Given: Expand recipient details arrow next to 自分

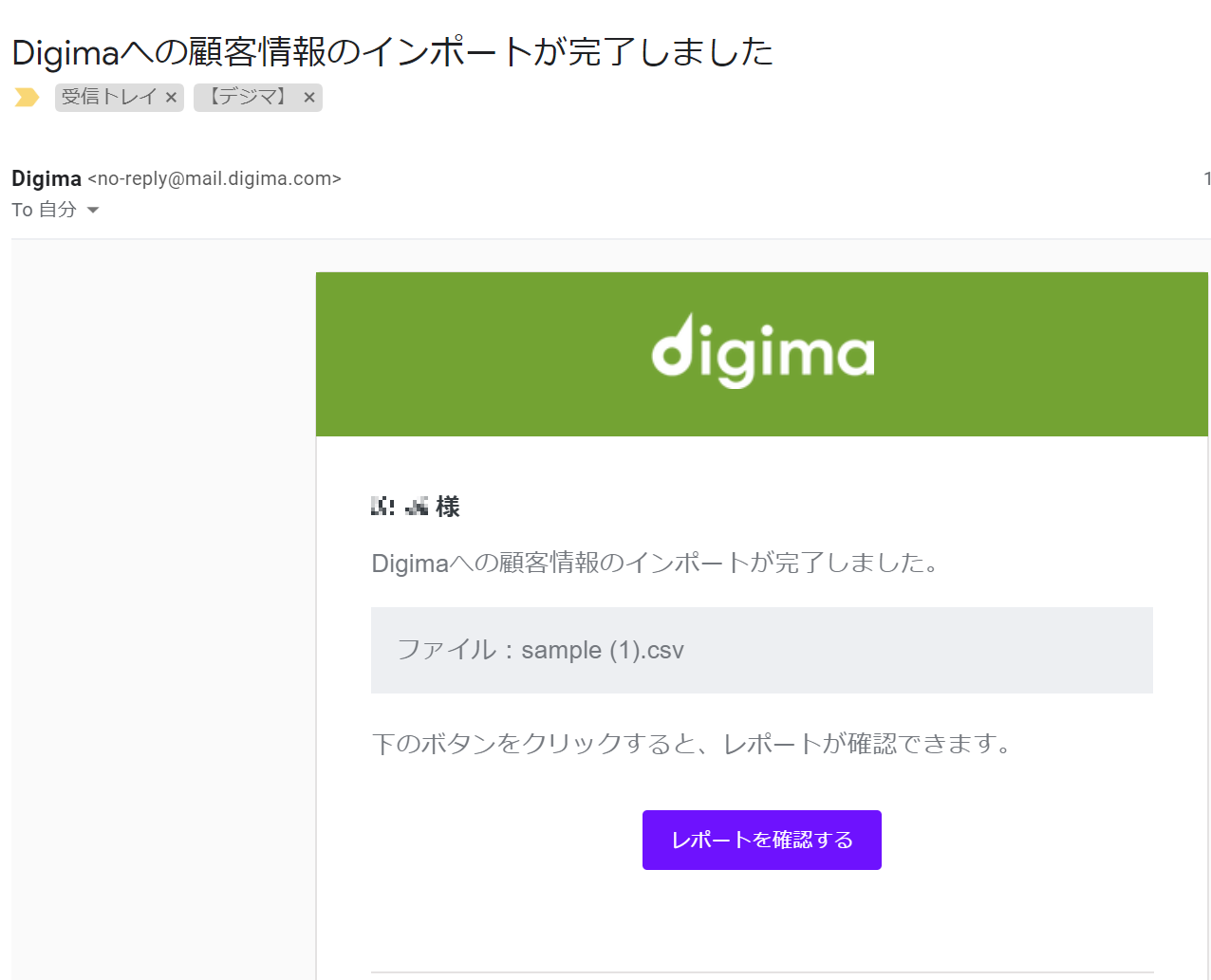Looking at the screenshot, I should pyautogui.click(x=93, y=210).
